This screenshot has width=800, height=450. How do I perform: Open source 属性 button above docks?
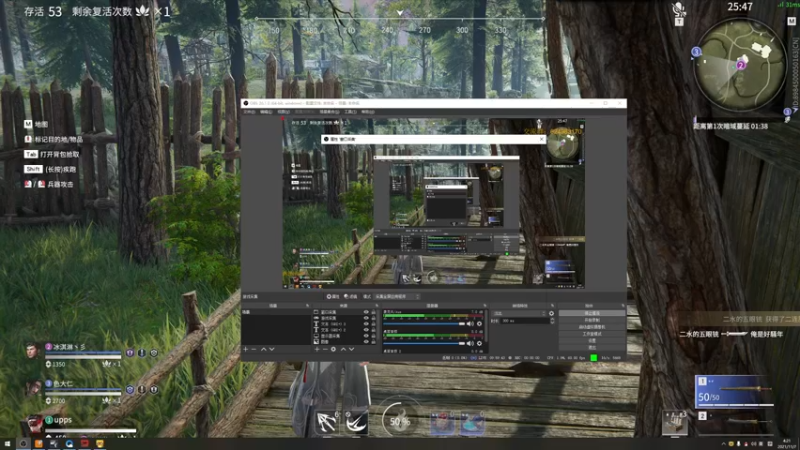[x=333, y=296]
